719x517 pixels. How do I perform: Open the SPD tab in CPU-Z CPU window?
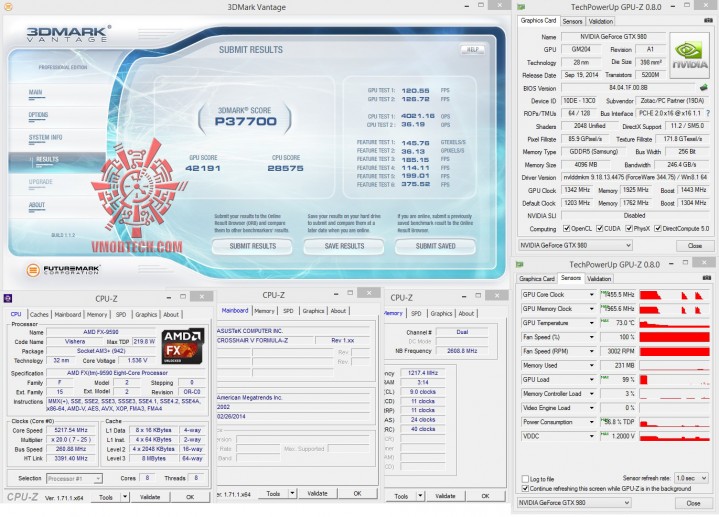(121, 314)
